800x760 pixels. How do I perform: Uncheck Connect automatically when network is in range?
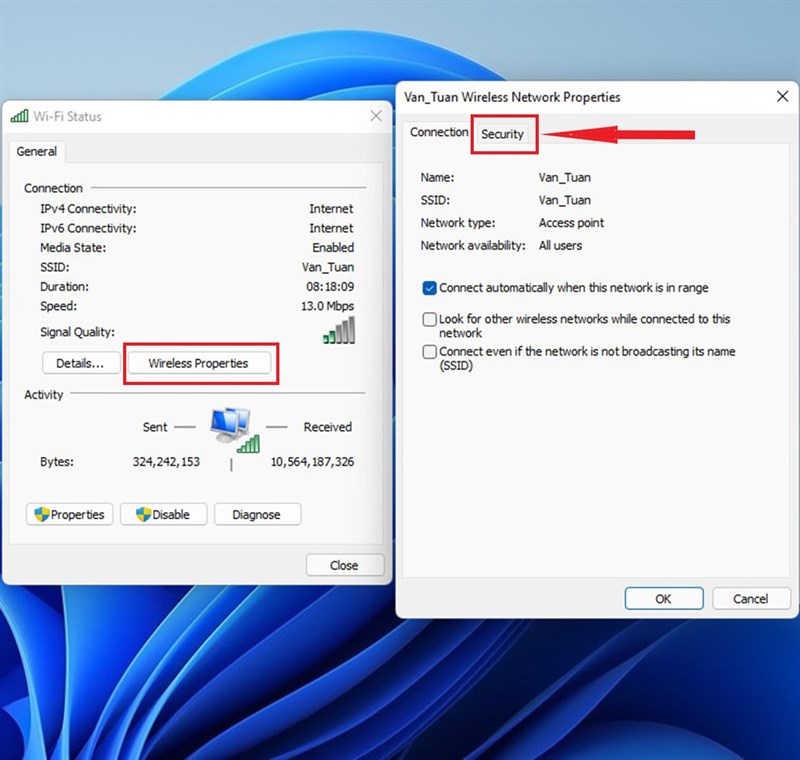[430, 288]
